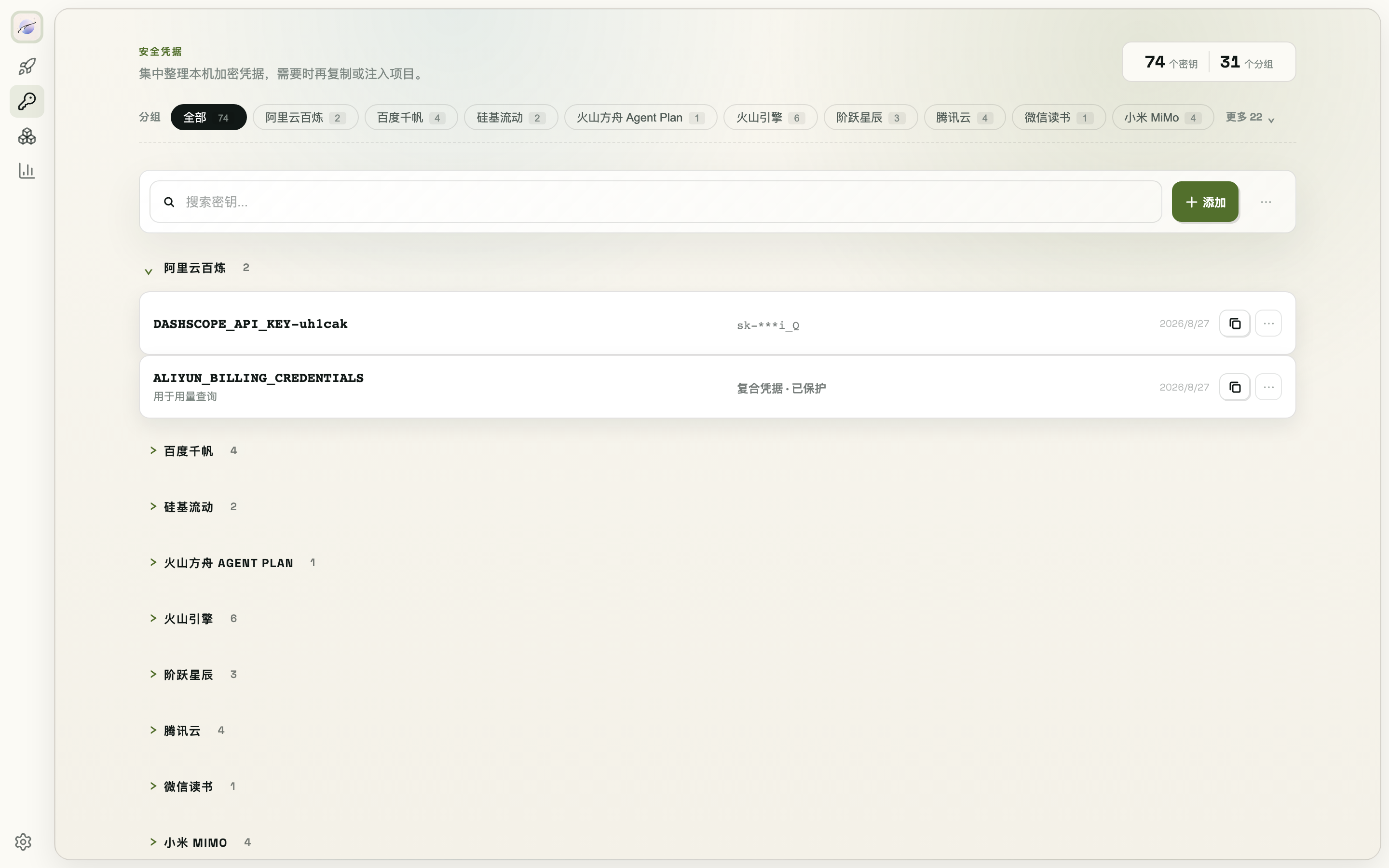Open more options for ALIYUN_BILLING_CREDENTIALS
This screenshot has width=1389, height=868.
pyautogui.click(x=1268, y=388)
